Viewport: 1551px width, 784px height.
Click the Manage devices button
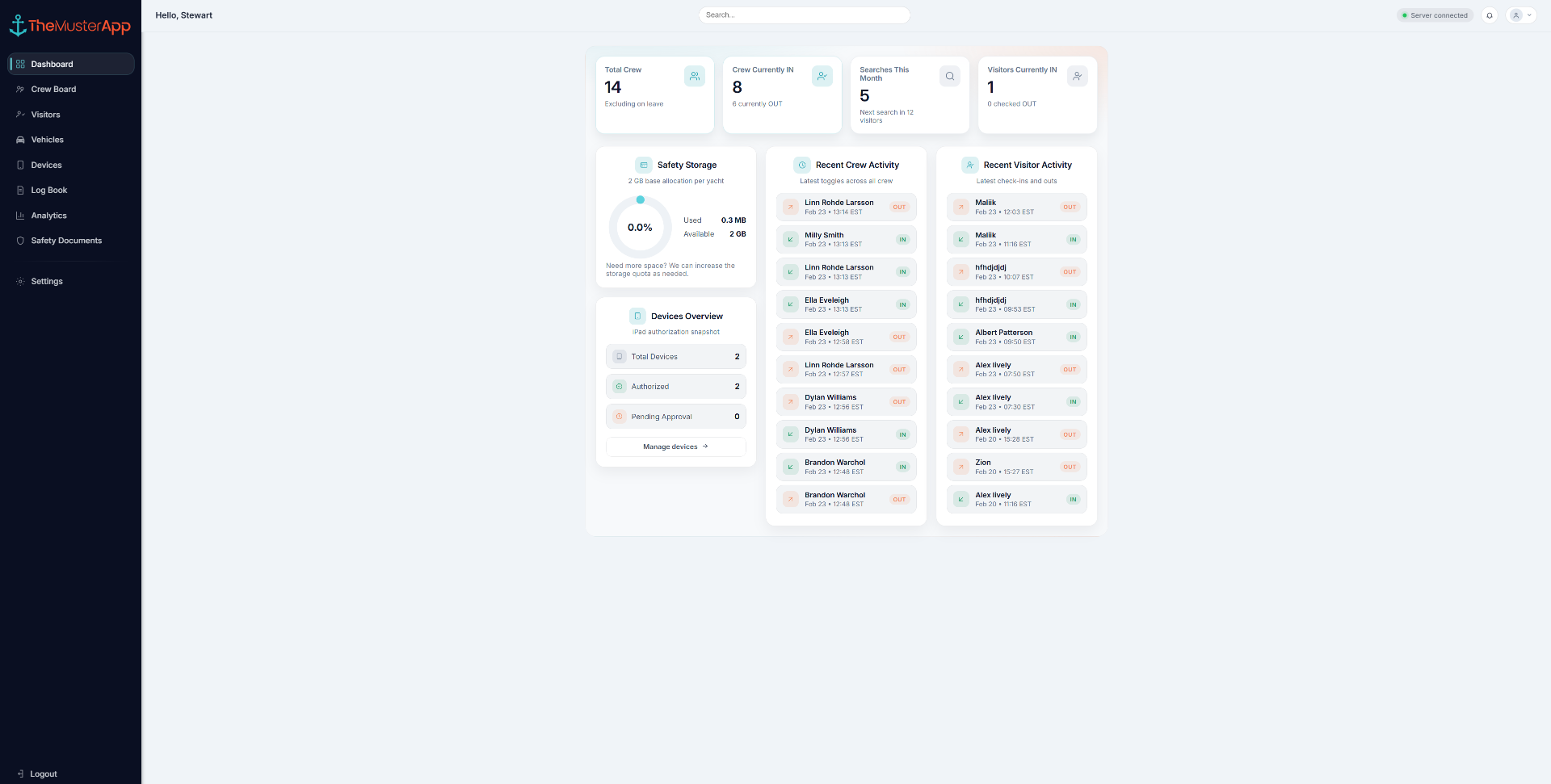(675, 447)
